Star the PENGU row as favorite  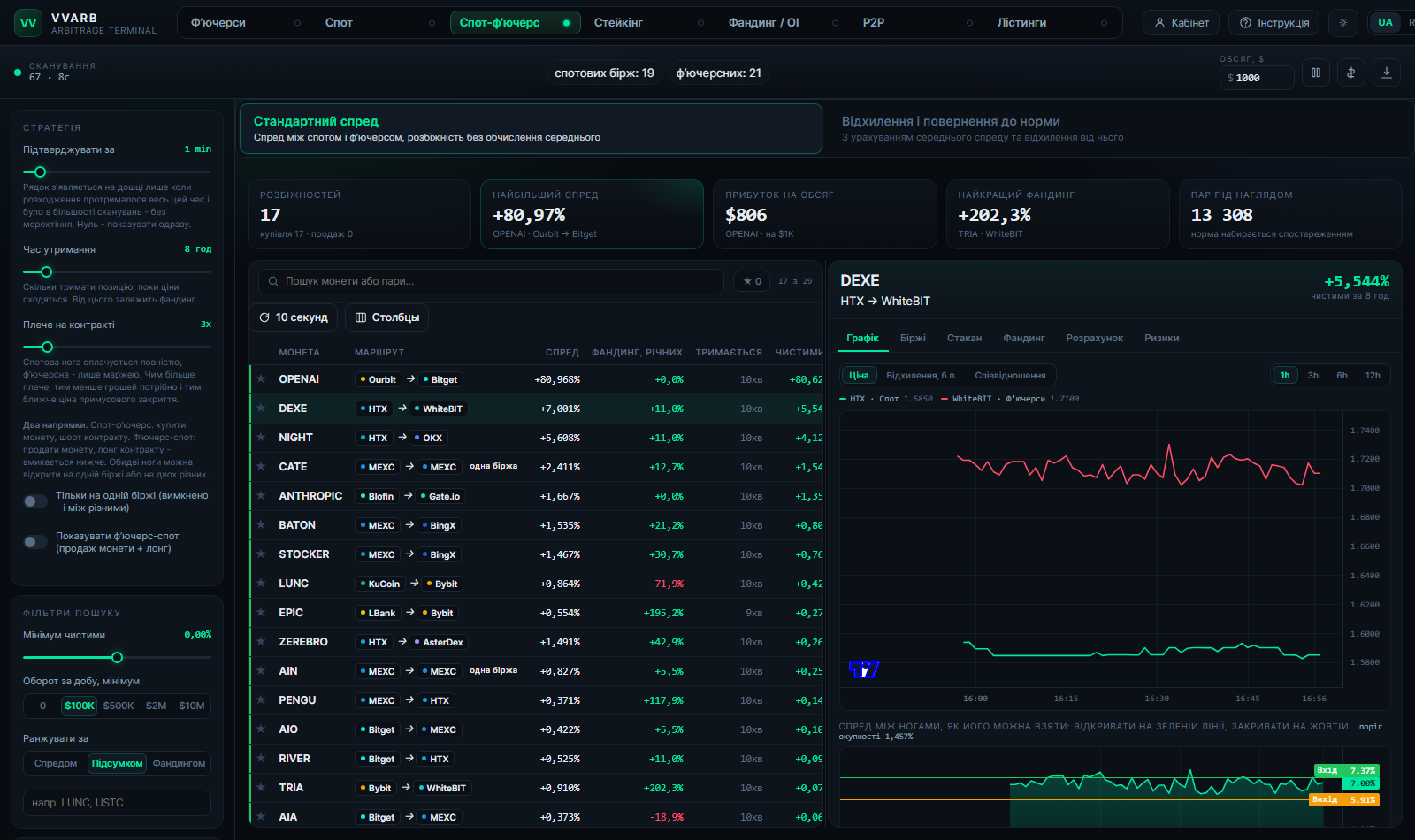(x=261, y=699)
